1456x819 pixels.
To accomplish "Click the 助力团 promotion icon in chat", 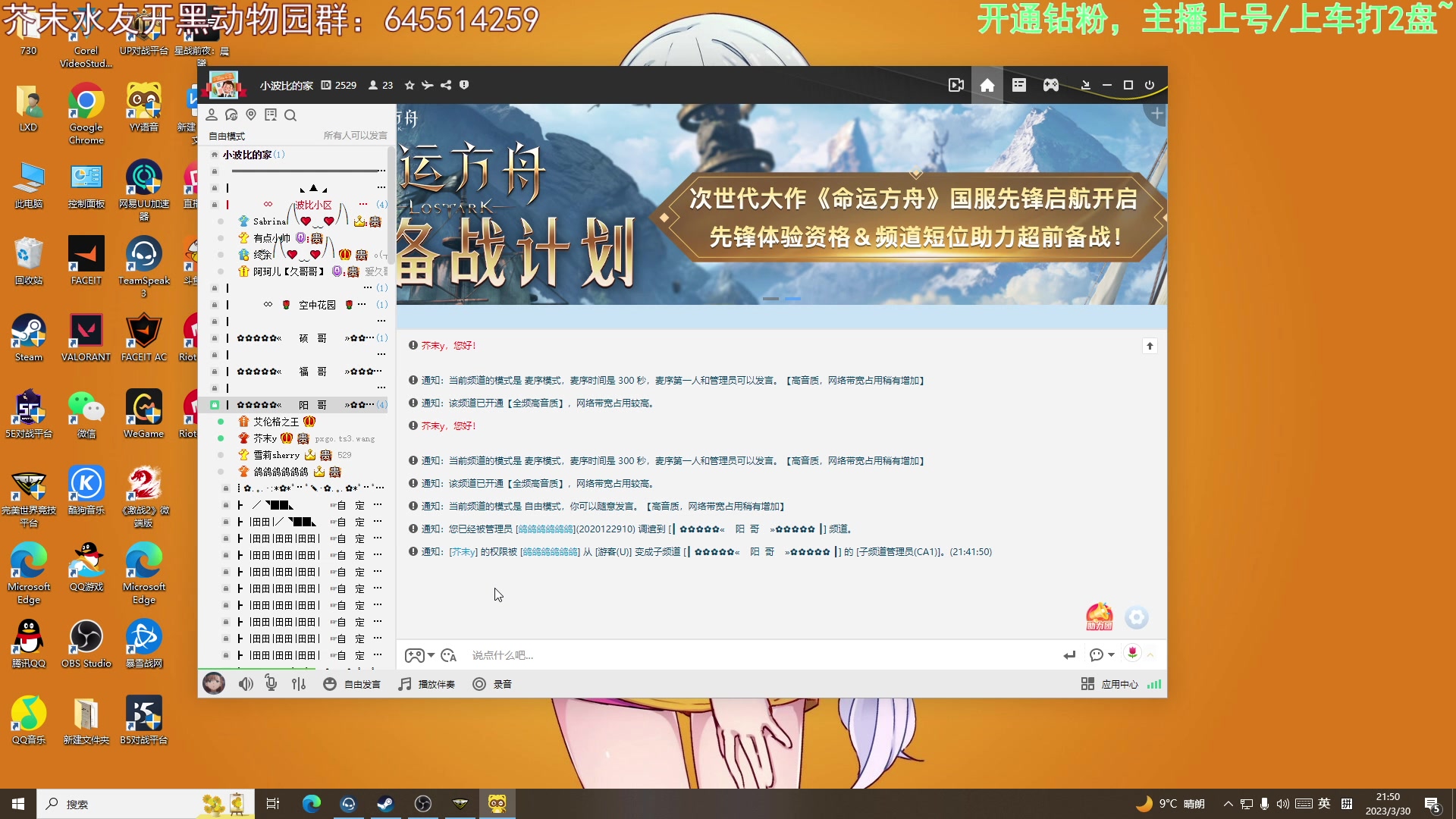I will click(1099, 617).
